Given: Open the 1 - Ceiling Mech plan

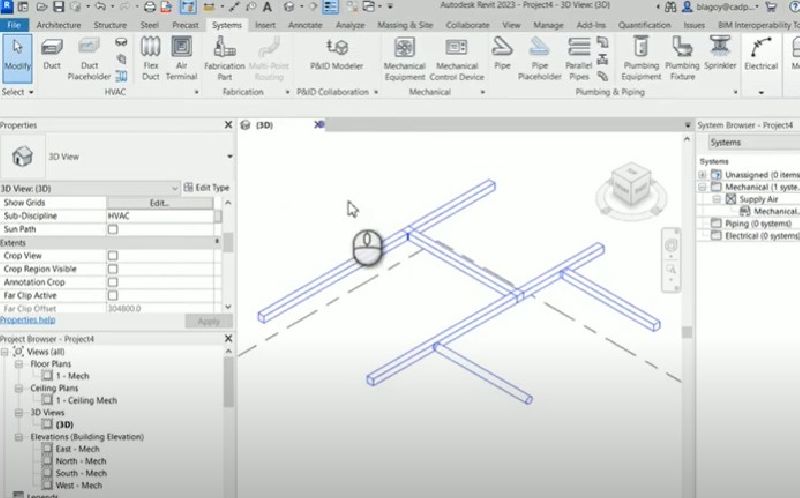Looking at the screenshot, I should click(86, 401).
